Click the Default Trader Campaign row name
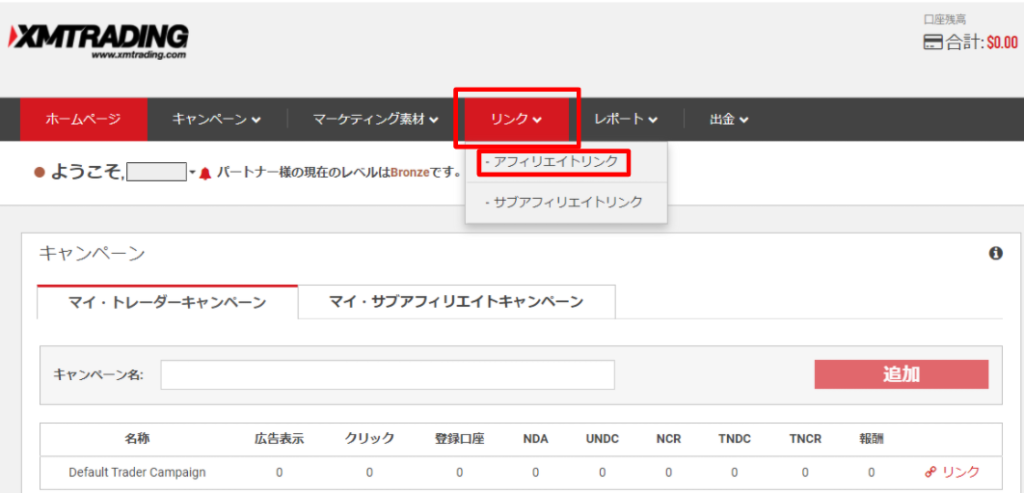 pos(137,471)
